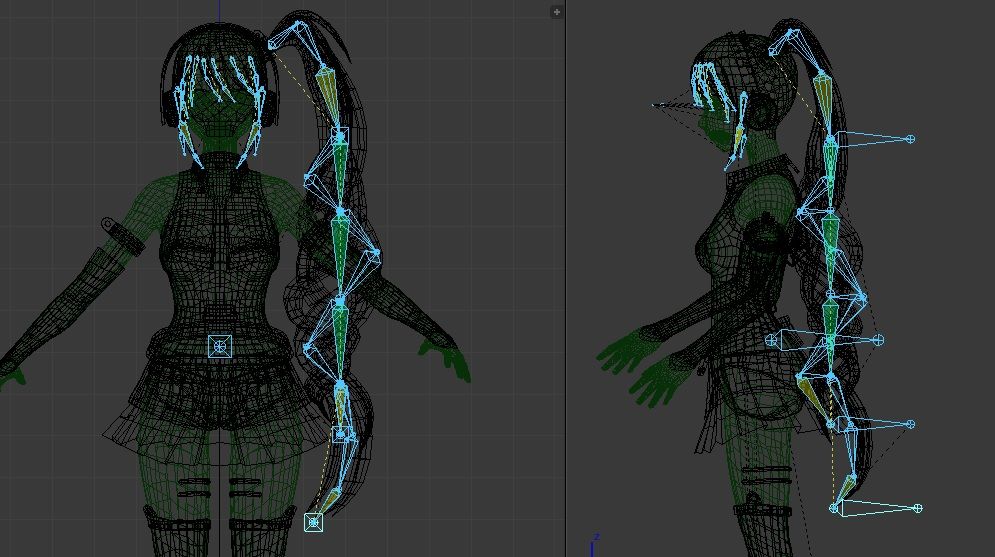Select the square control at ponytail tip
The image size is (995, 557).
(x=313, y=522)
